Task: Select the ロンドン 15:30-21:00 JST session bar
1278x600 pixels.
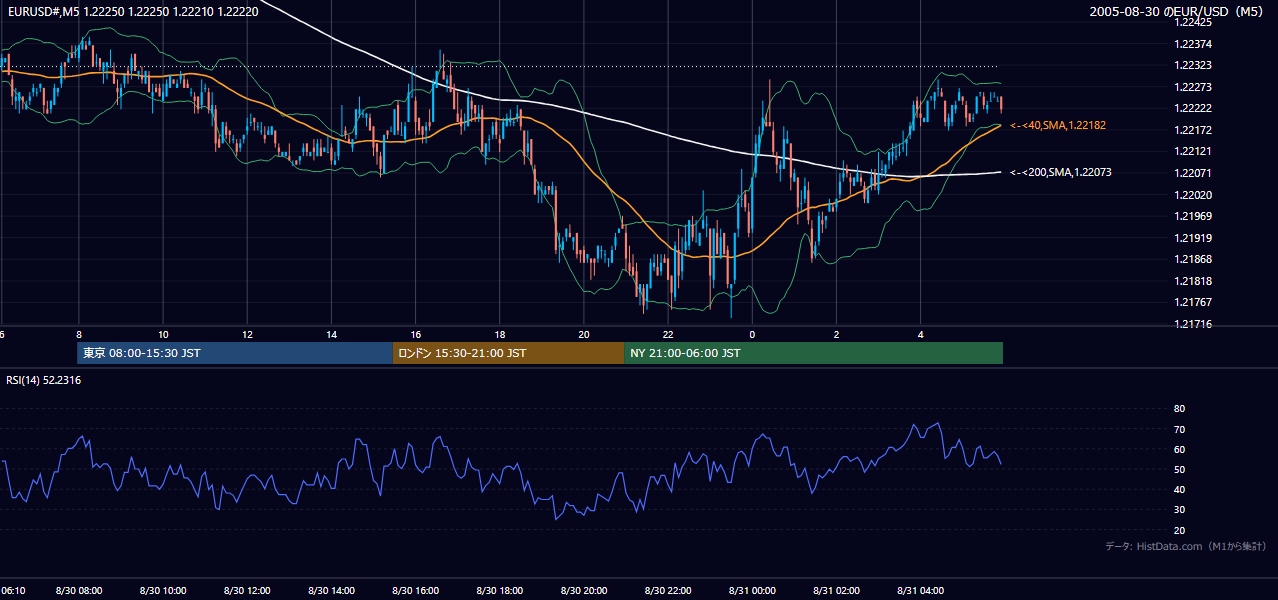Action: 508,353
